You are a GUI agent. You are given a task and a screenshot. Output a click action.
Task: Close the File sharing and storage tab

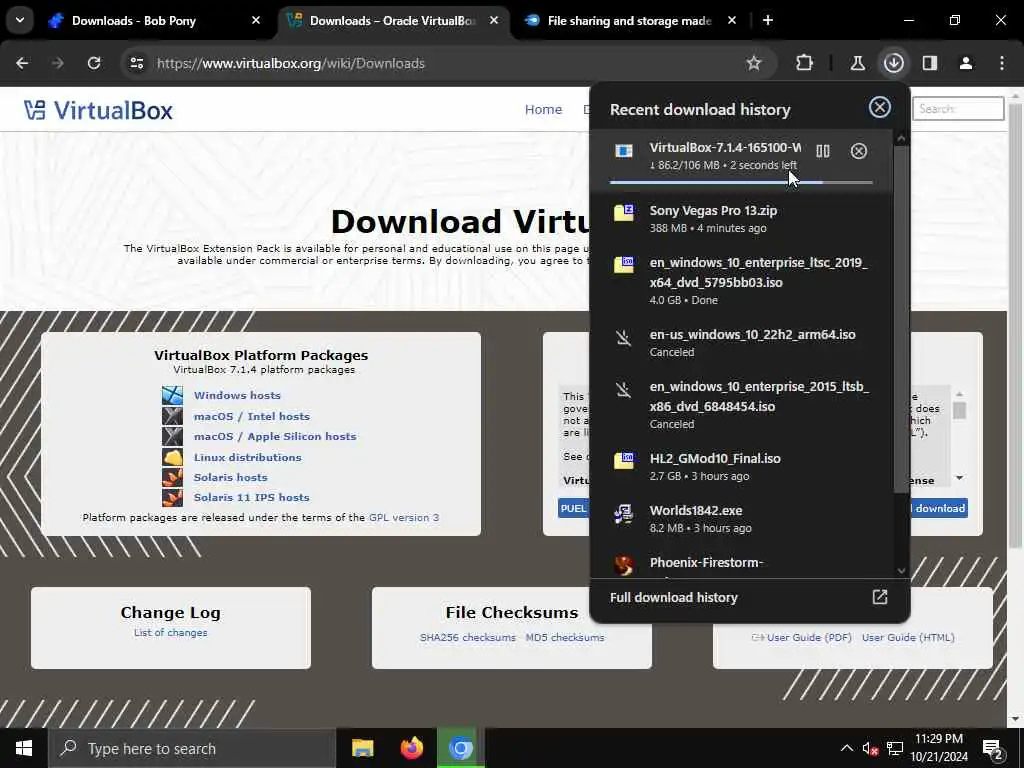pos(731,20)
